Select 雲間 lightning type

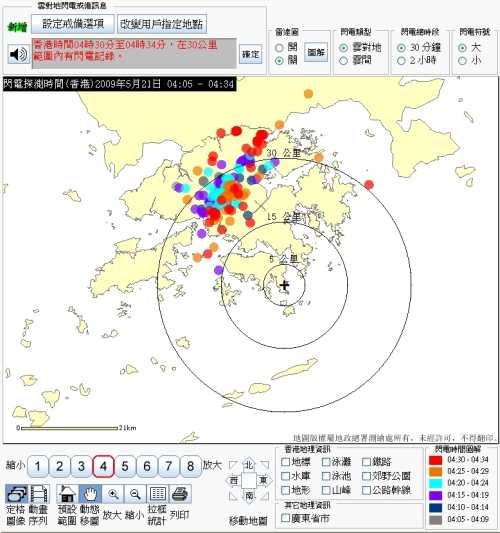[344, 61]
